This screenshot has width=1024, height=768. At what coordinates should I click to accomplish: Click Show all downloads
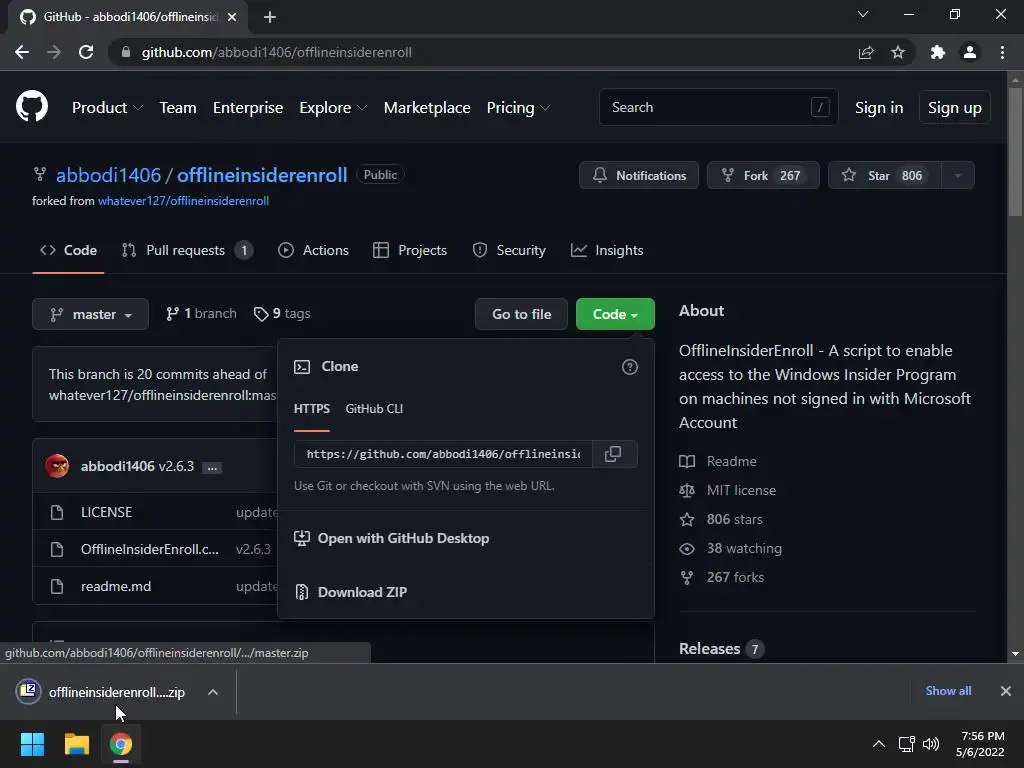948,691
